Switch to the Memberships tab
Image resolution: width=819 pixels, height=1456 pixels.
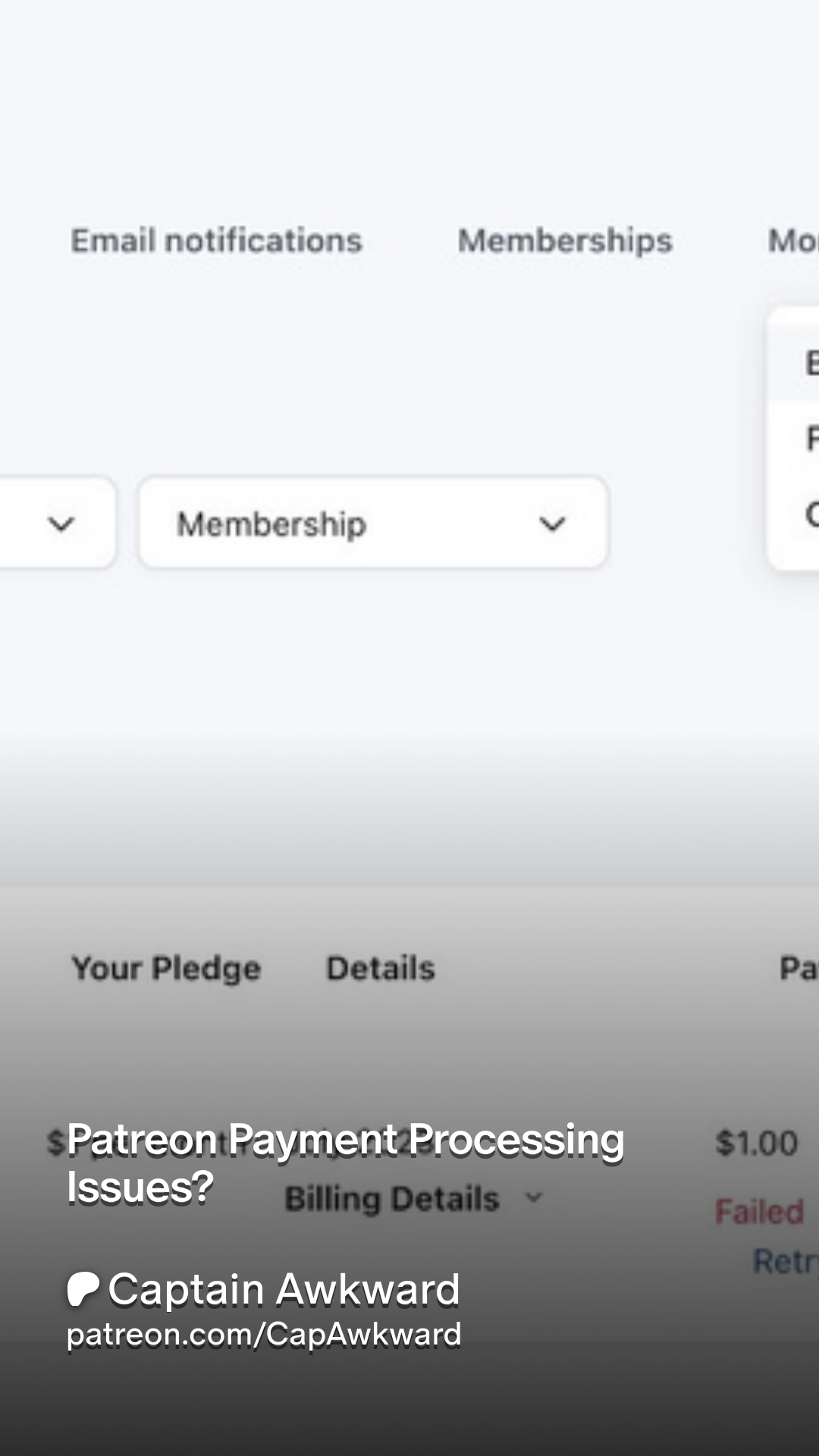[565, 241]
